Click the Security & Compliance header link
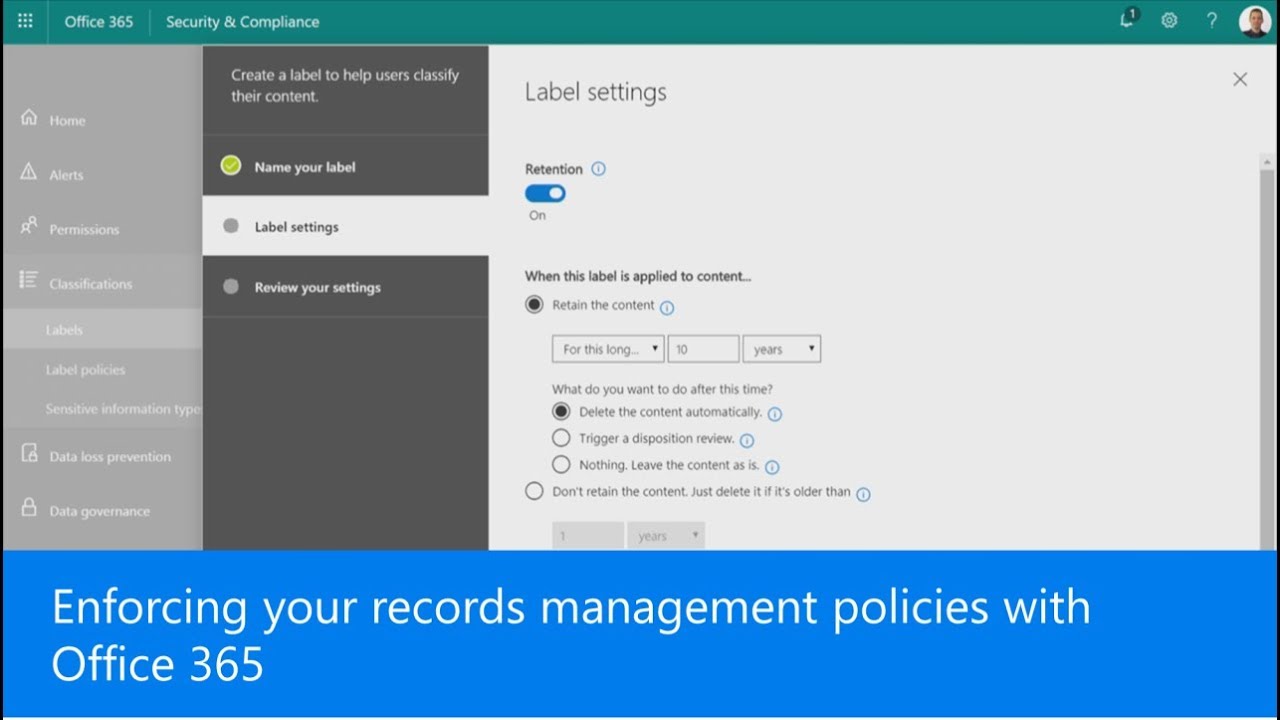1280x720 pixels. coord(243,21)
